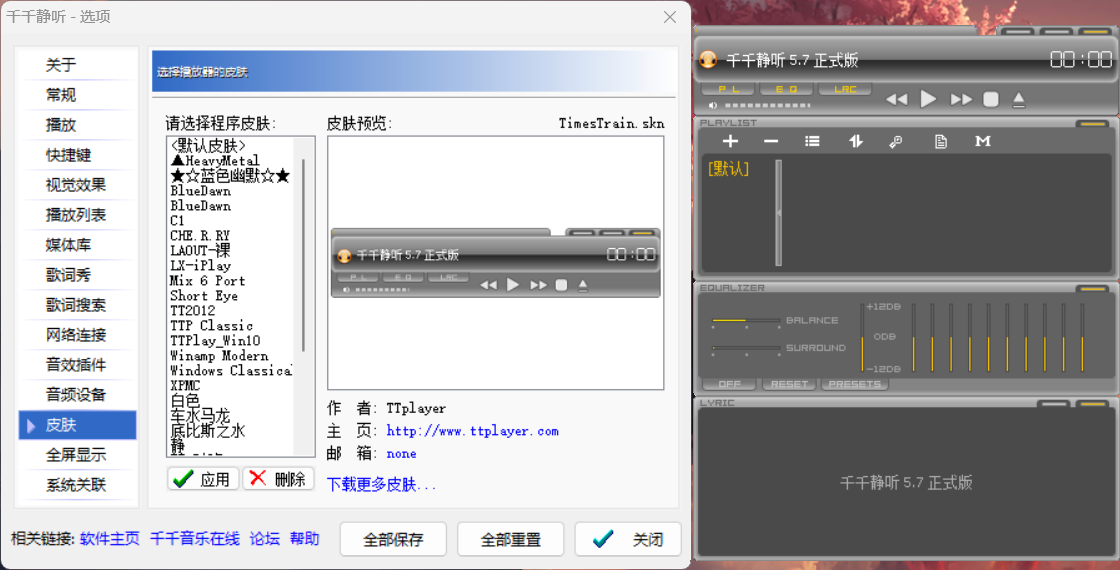Toggle the PL playlist button in the player
The width and height of the screenshot is (1120, 570).
pos(729,89)
